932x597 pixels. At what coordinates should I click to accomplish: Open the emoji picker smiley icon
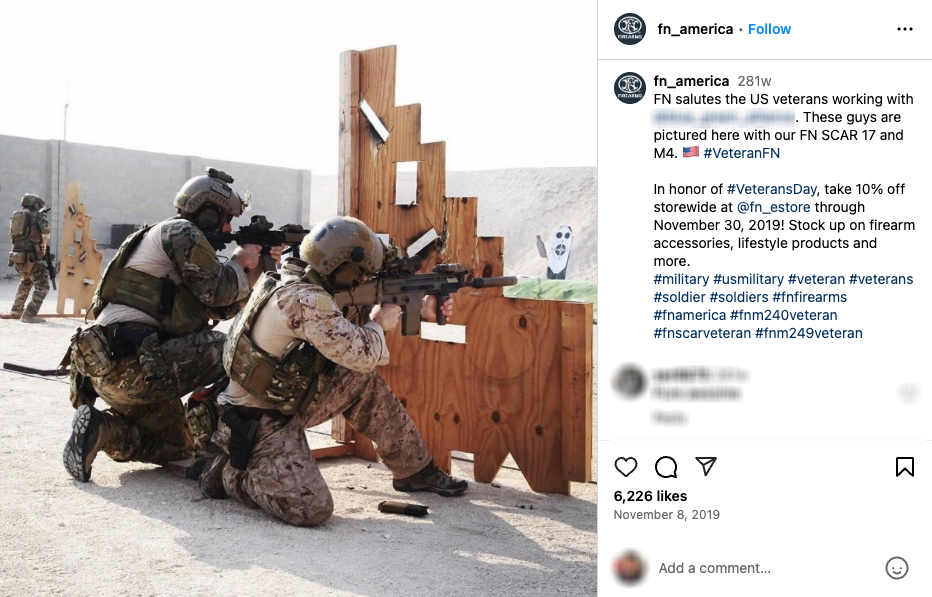pyautogui.click(x=896, y=568)
